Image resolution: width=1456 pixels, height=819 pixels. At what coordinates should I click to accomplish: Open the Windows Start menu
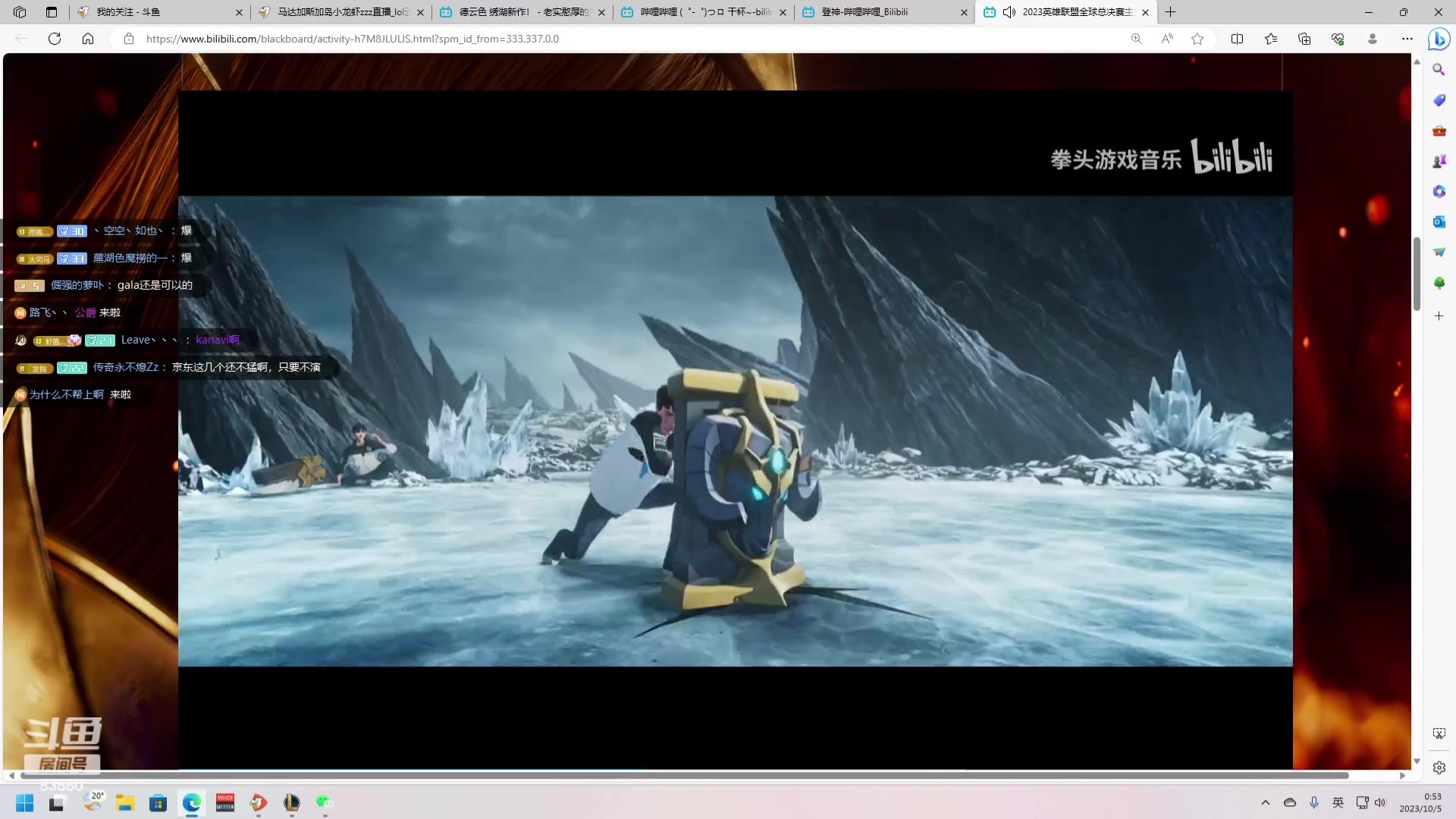click(x=24, y=803)
